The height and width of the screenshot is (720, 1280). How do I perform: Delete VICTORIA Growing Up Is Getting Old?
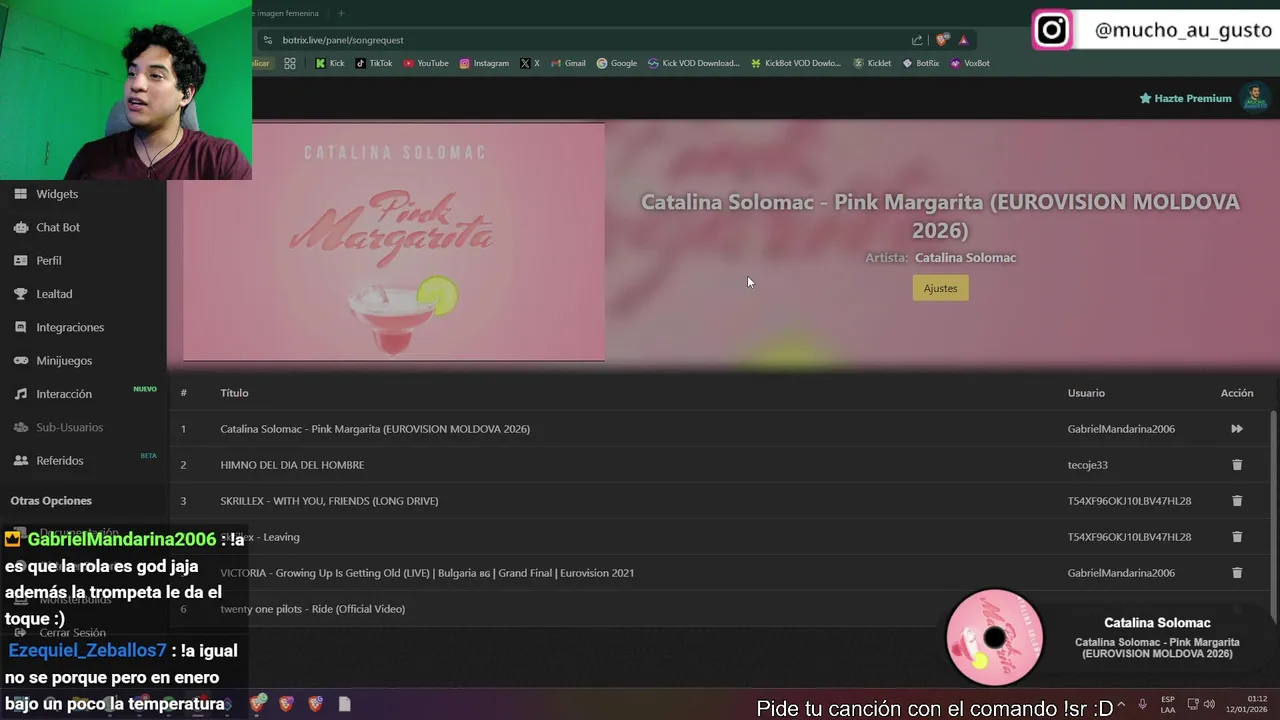pos(1237,573)
